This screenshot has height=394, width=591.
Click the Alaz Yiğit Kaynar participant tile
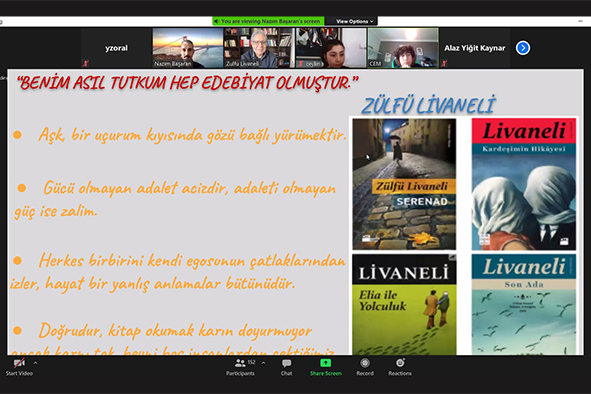475,48
